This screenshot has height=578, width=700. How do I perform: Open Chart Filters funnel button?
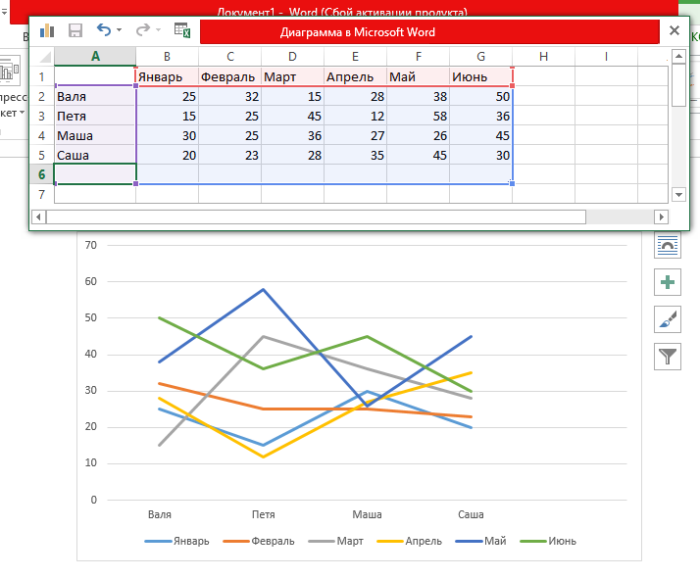[667, 356]
